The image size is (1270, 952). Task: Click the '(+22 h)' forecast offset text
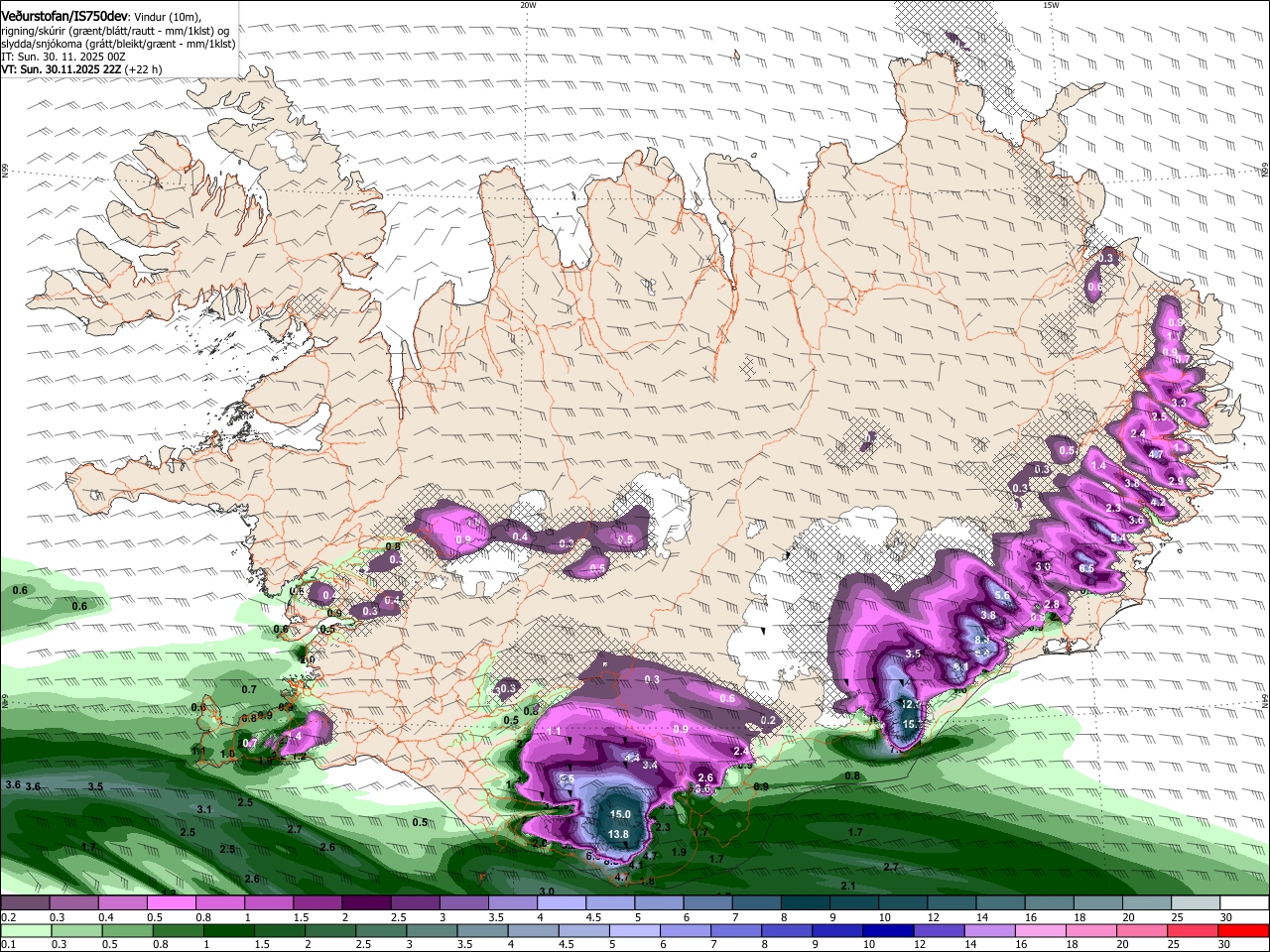(x=144, y=69)
